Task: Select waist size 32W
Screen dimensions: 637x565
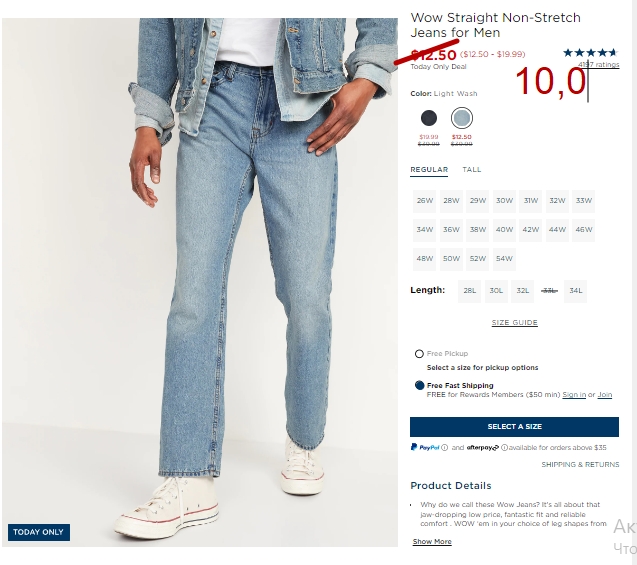Action: click(557, 201)
